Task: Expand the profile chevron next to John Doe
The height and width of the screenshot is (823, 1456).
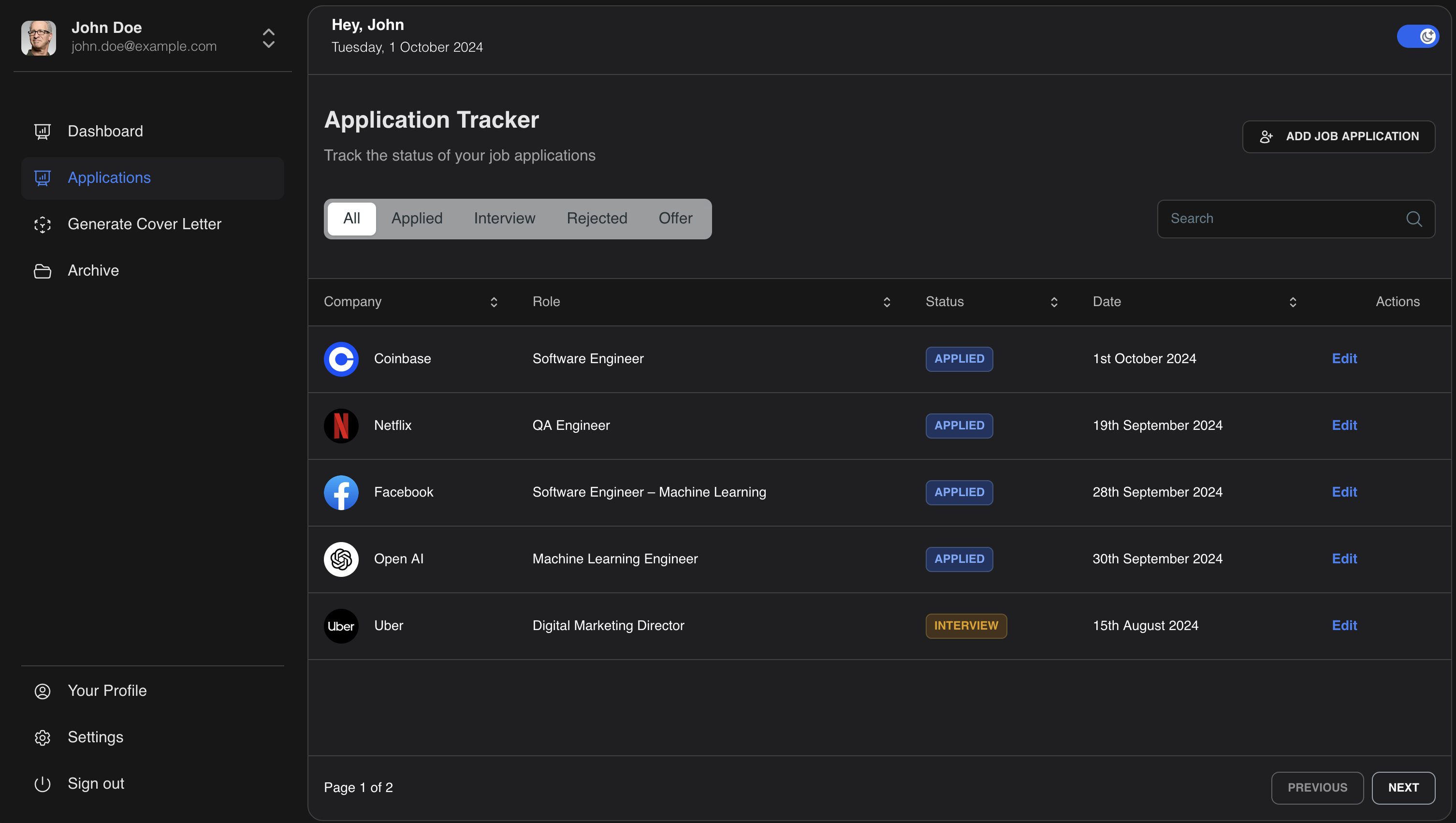Action: (x=268, y=38)
